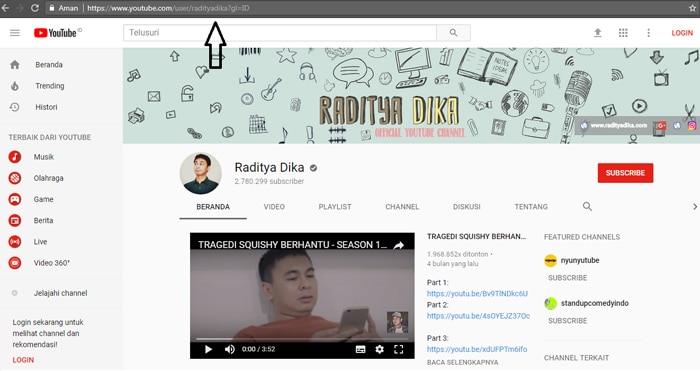Open the Berita channel icon

[x=15, y=221]
